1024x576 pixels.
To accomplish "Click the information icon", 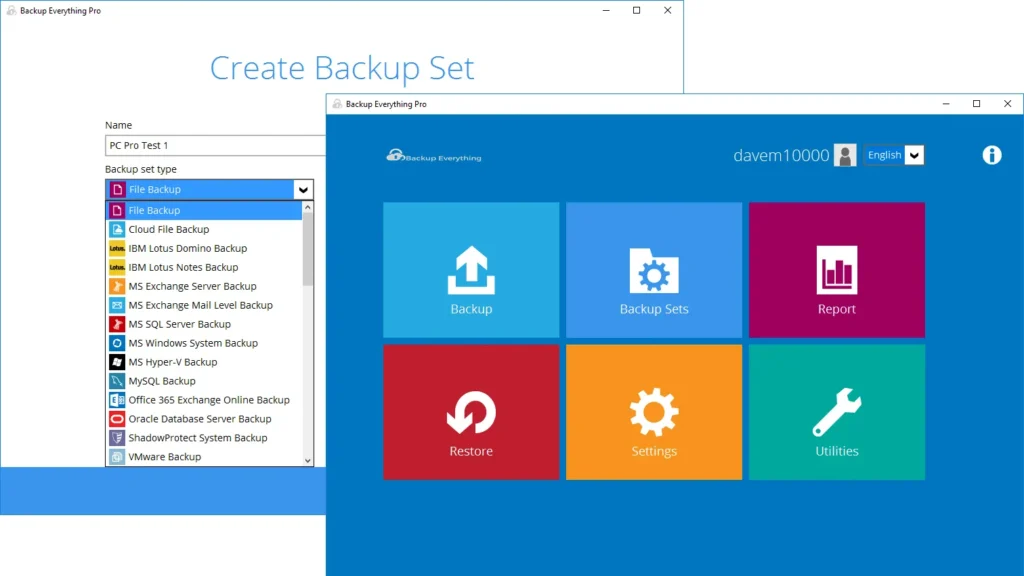I will point(991,155).
